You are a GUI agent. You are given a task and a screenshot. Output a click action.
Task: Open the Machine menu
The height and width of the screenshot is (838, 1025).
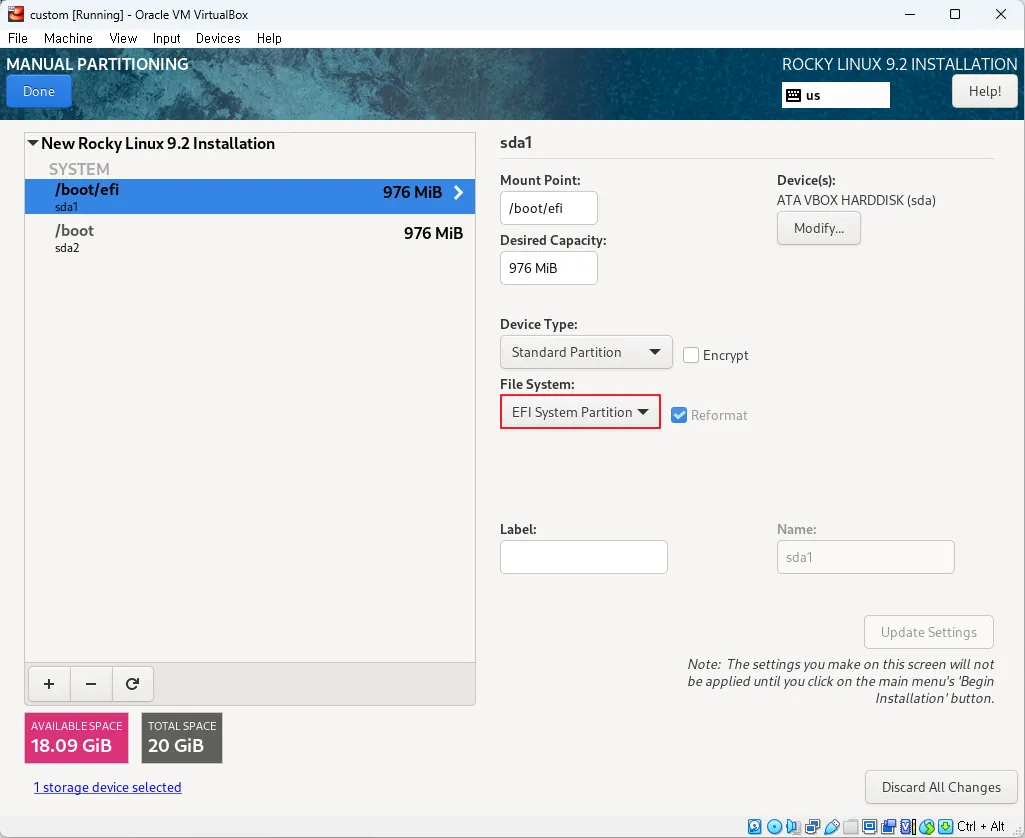pos(68,38)
